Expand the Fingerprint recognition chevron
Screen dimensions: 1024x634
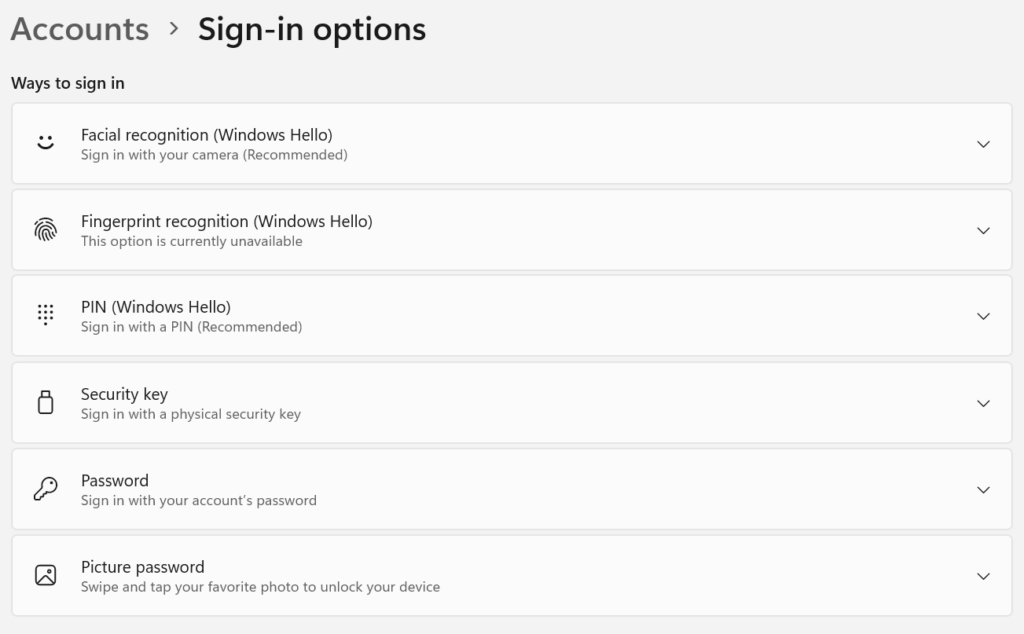[983, 230]
